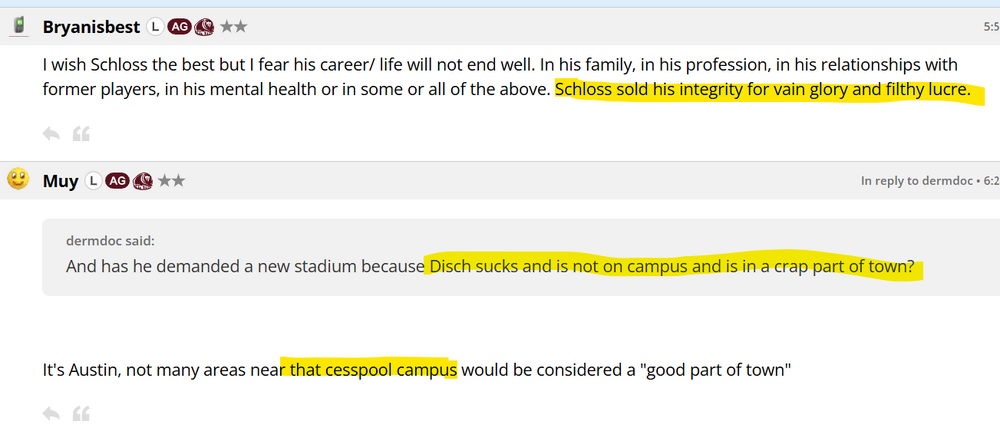Click the maroon helmet logo badge beside Muy
The image size is (1000, 431).
click(142, 181)
